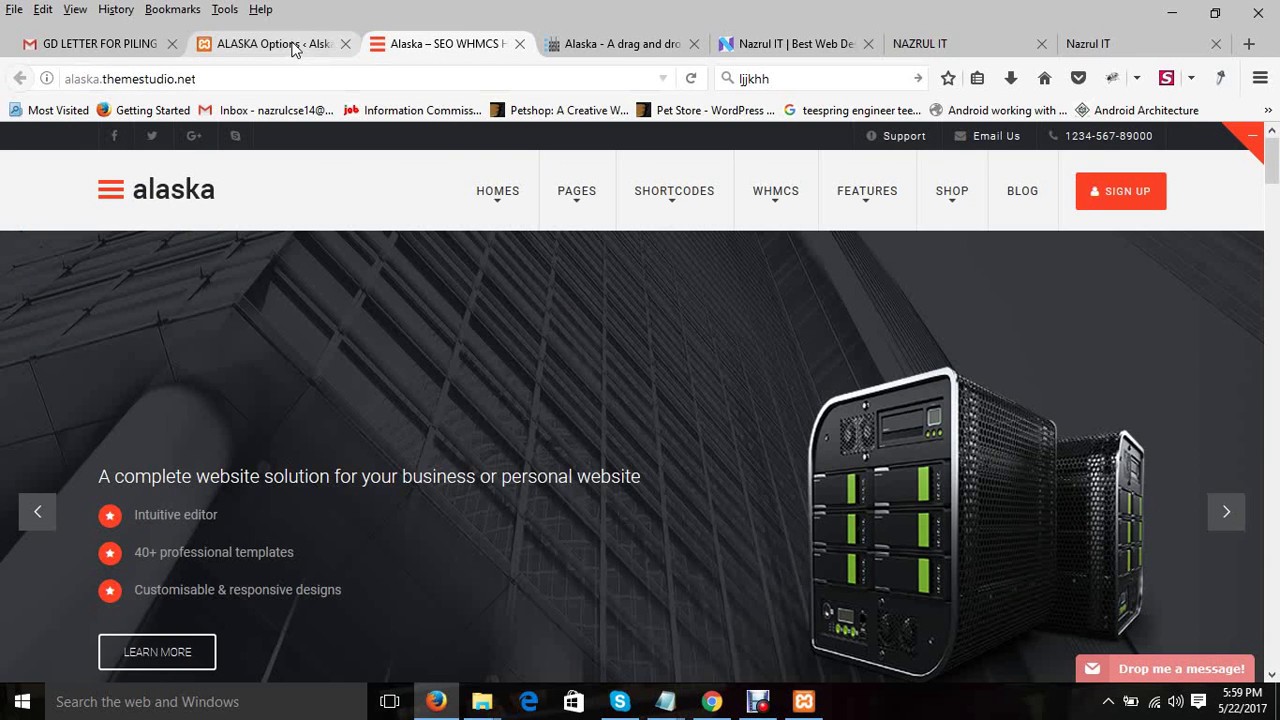Open the File menu

coord(14,9)
